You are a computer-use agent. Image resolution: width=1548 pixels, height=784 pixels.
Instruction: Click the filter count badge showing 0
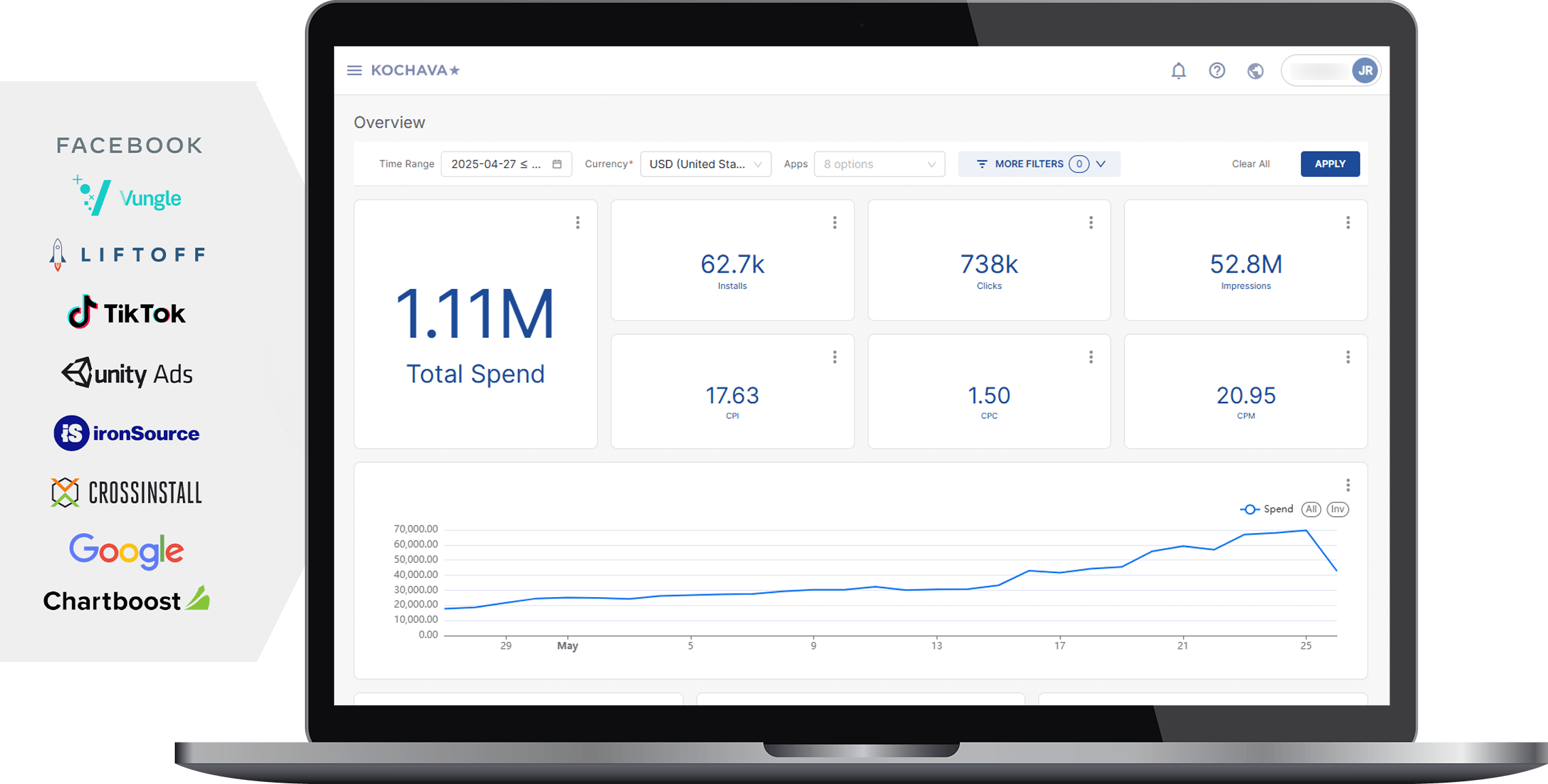point(1079,164)
